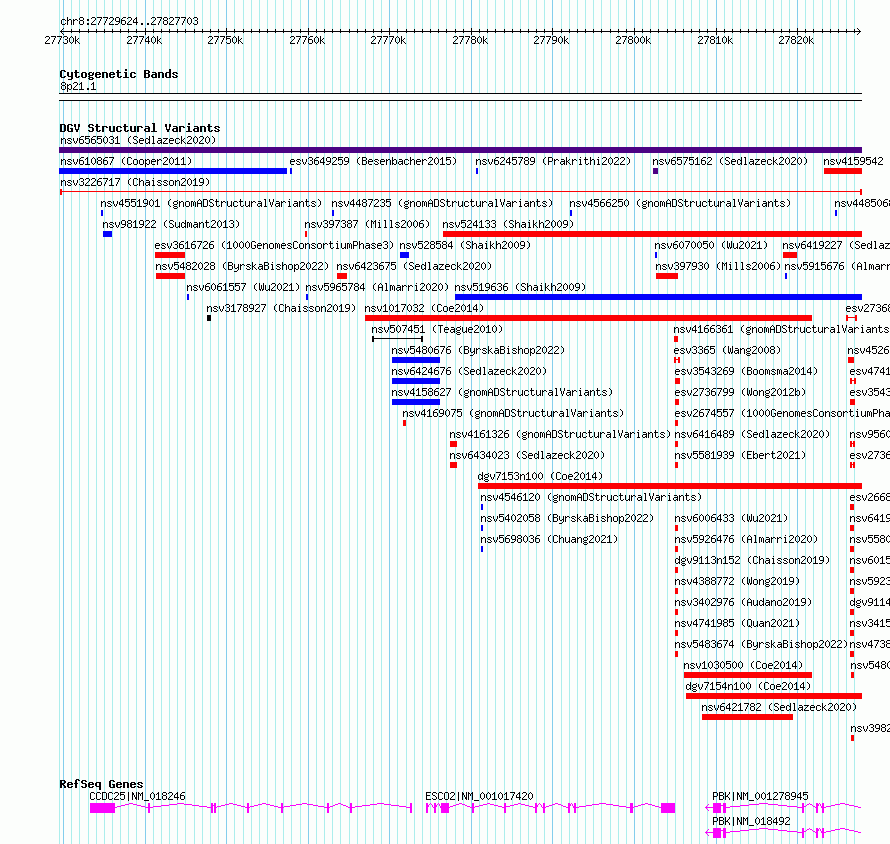Open nsv6061557 (Wu2021) variant
The image size is (890, 844).
(244, 287)
